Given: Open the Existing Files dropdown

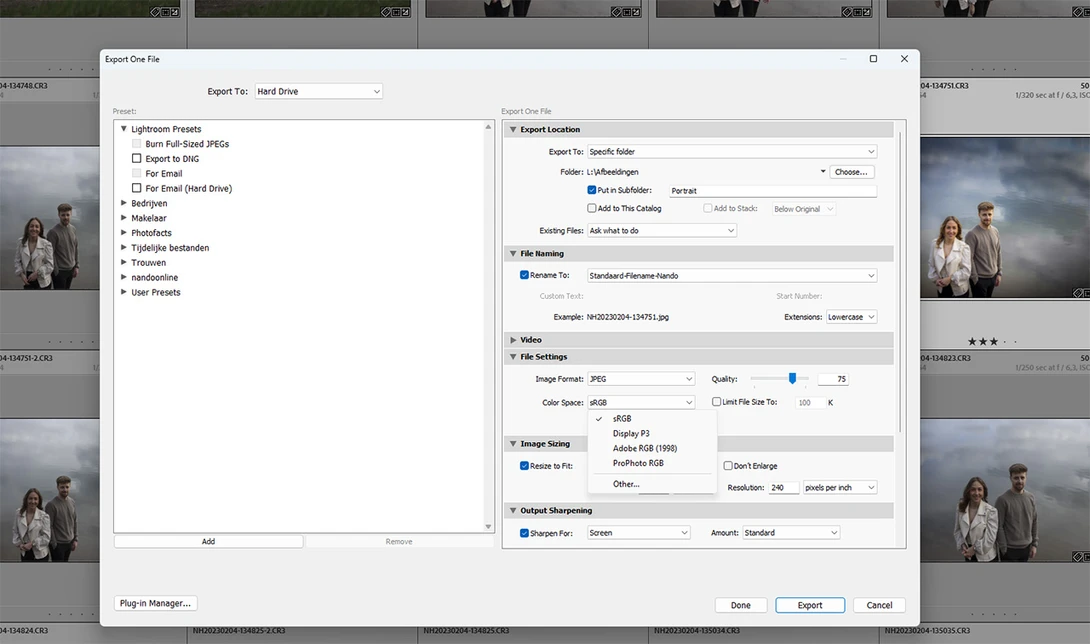Looking at the screenshot, I should 662,230.
